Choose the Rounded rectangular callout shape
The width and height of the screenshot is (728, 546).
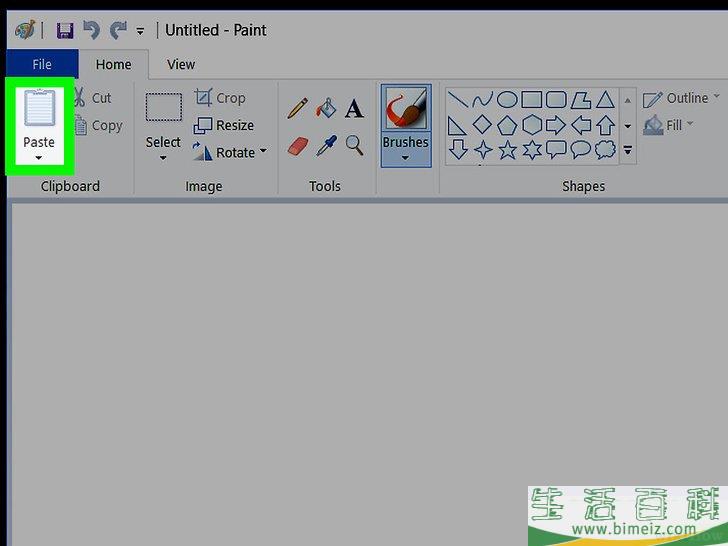click(556, 150)
